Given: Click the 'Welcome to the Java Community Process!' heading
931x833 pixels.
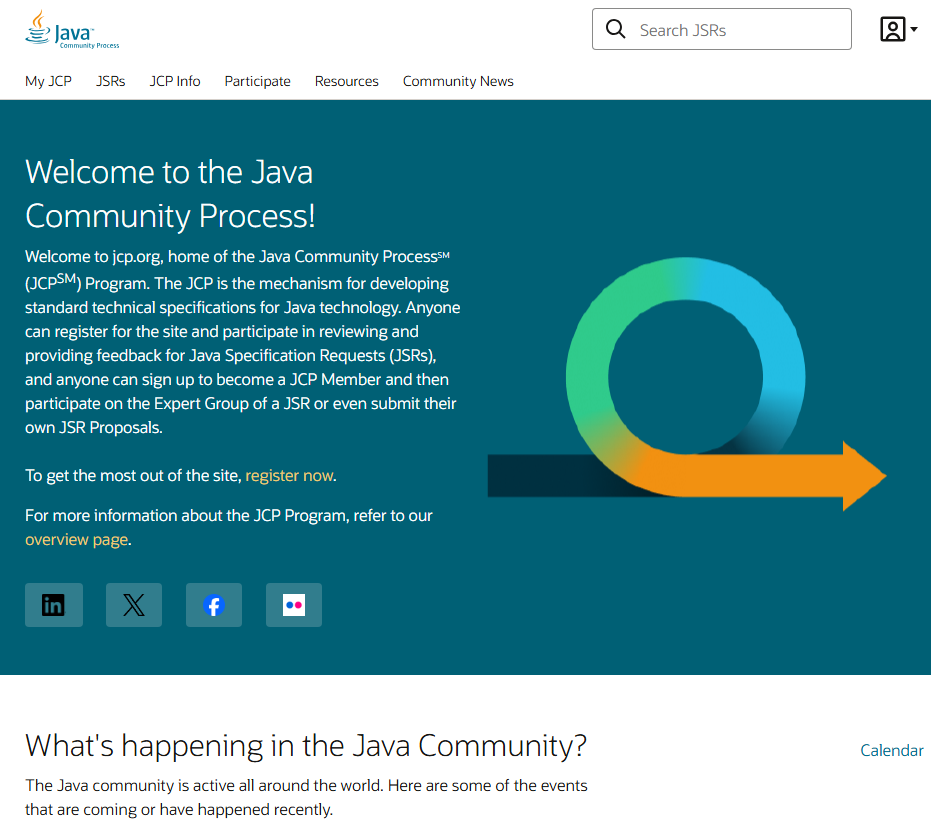Looking at the screenshot, I should [x=170, y=194].
